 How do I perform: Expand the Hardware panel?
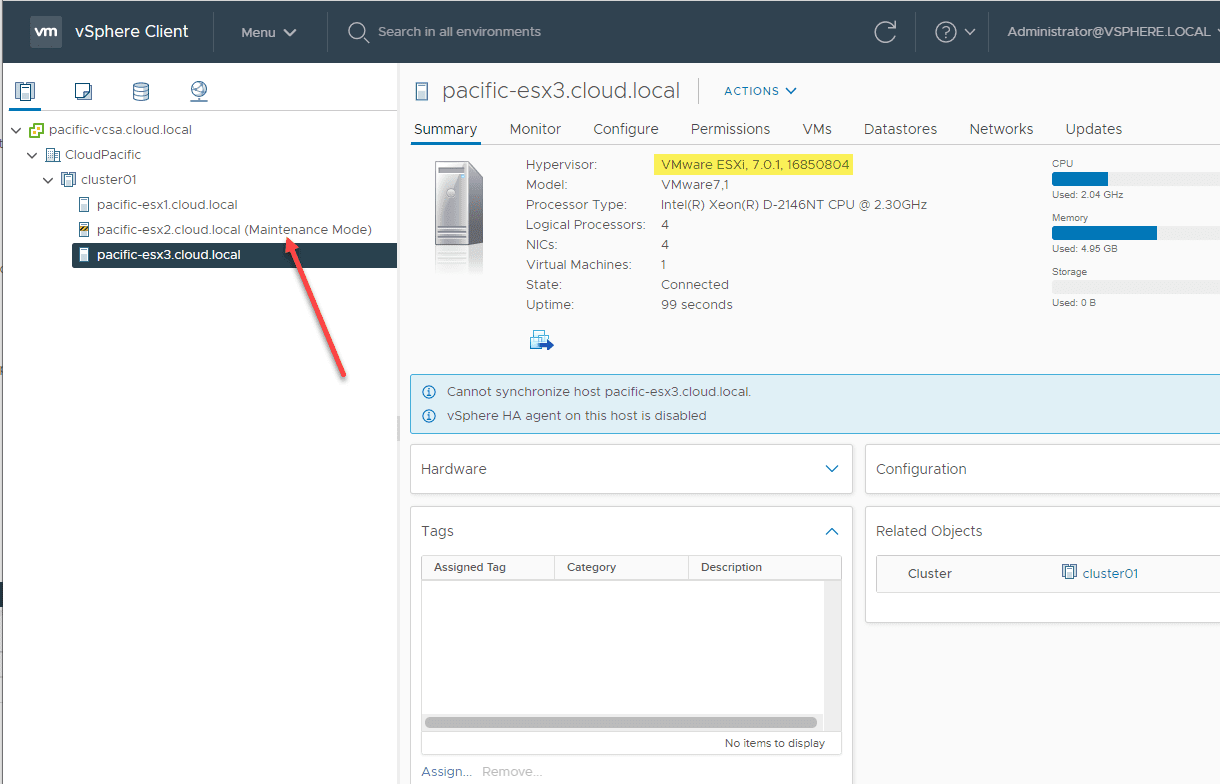(831, 469)
